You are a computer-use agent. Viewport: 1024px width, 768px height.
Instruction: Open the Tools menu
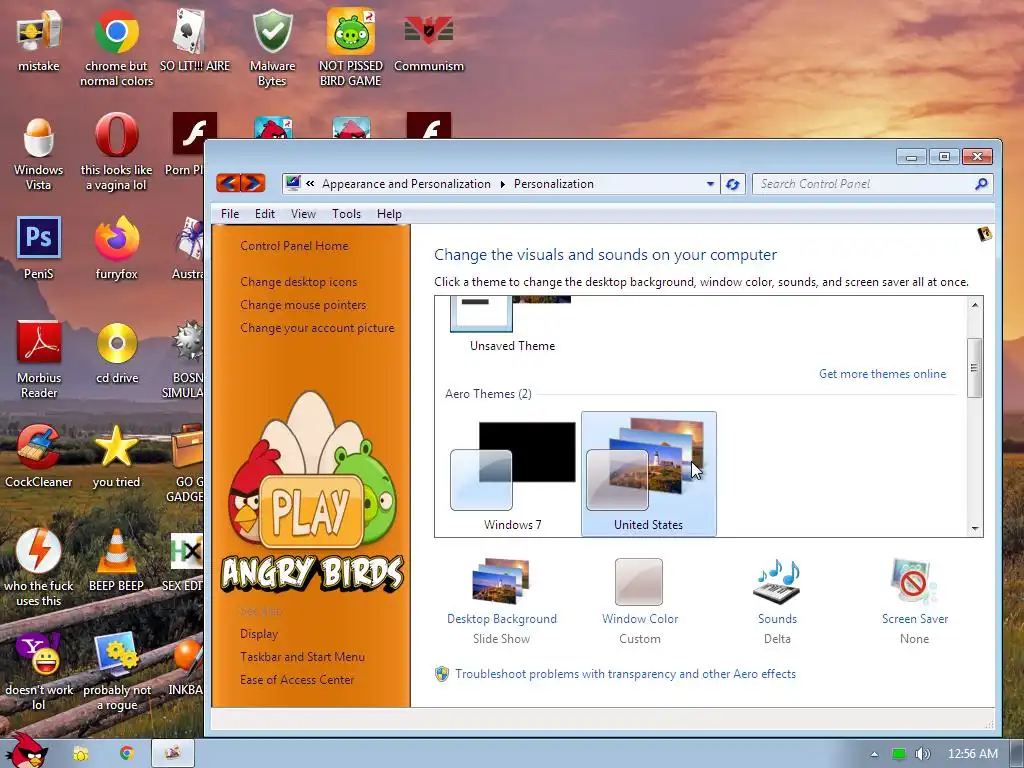346,214
